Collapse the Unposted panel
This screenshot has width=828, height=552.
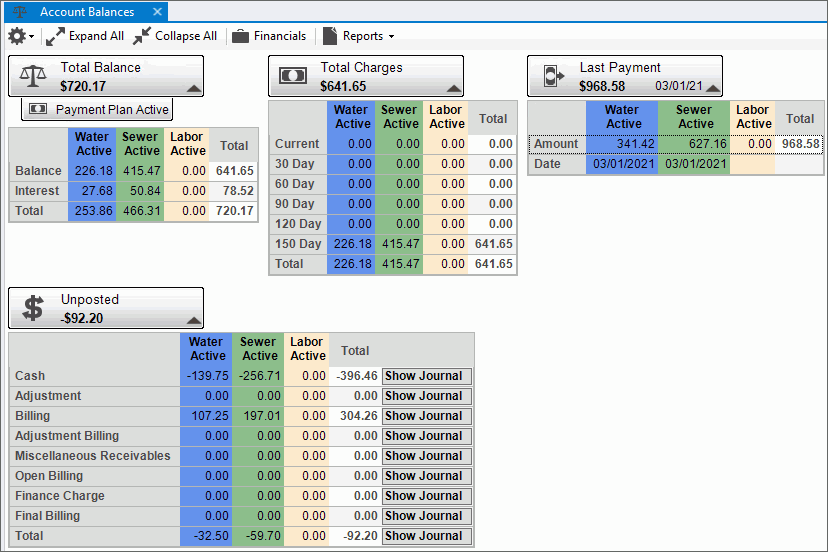pyautogui.click(x=194, y=320)
